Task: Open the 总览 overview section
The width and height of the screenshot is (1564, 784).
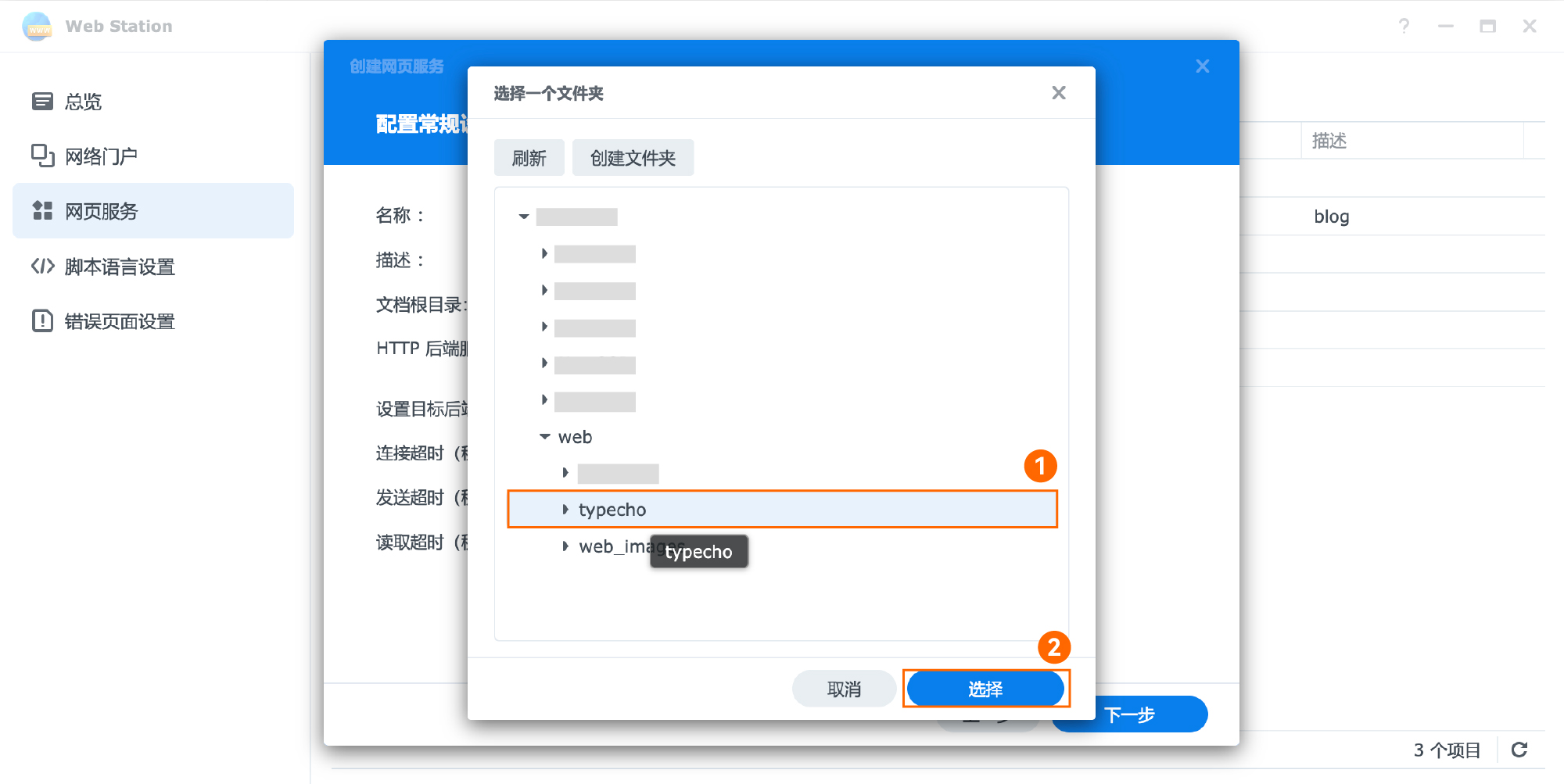Action: tap(83, 102)
